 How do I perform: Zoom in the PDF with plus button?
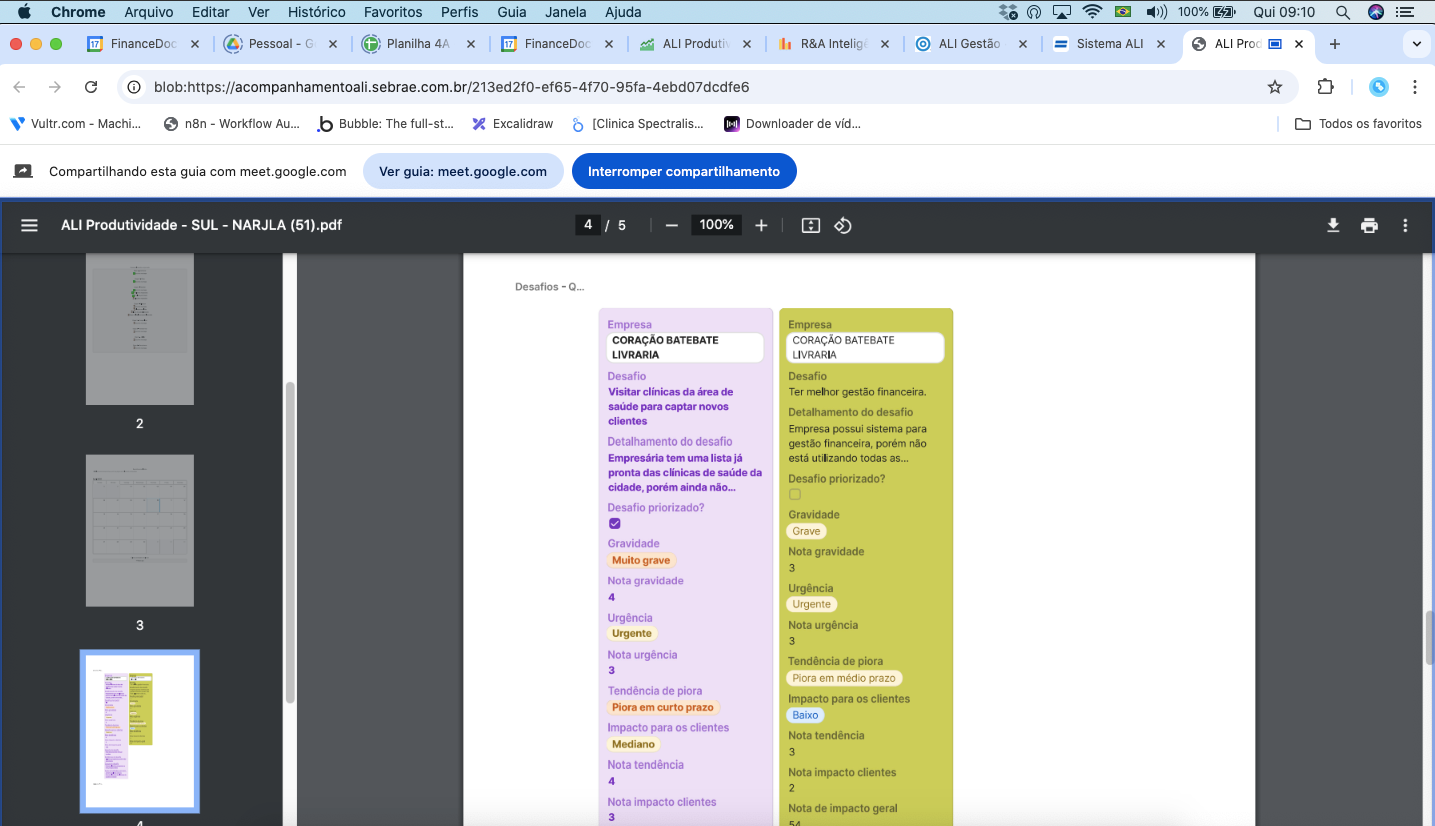[761, 225]
